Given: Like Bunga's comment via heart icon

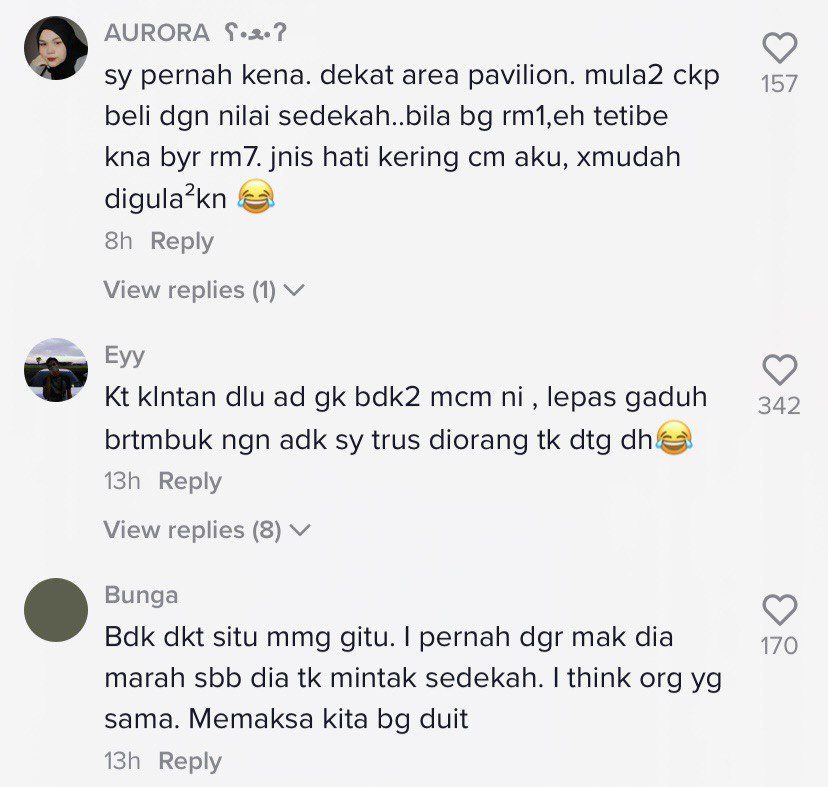Looking at the screenshot, I should (779, 609).
